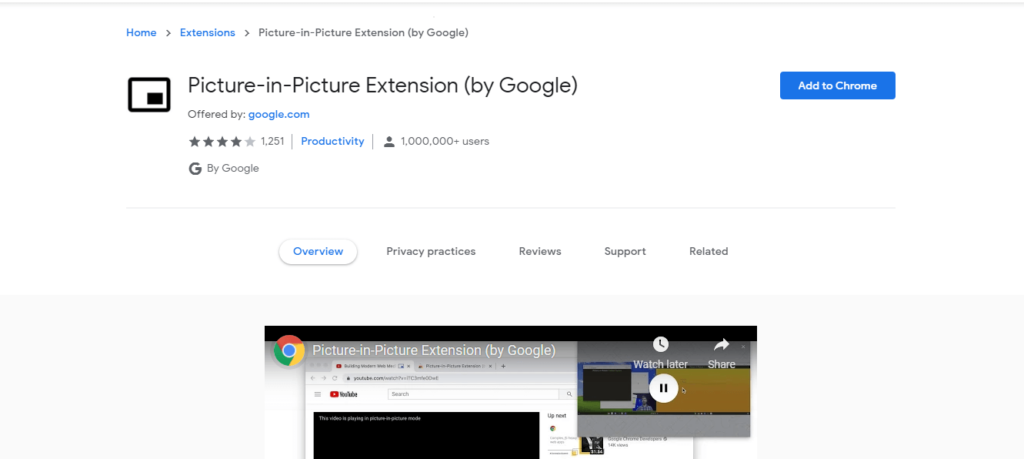
Task: Open the Support tab
Action: coord(625,251)
